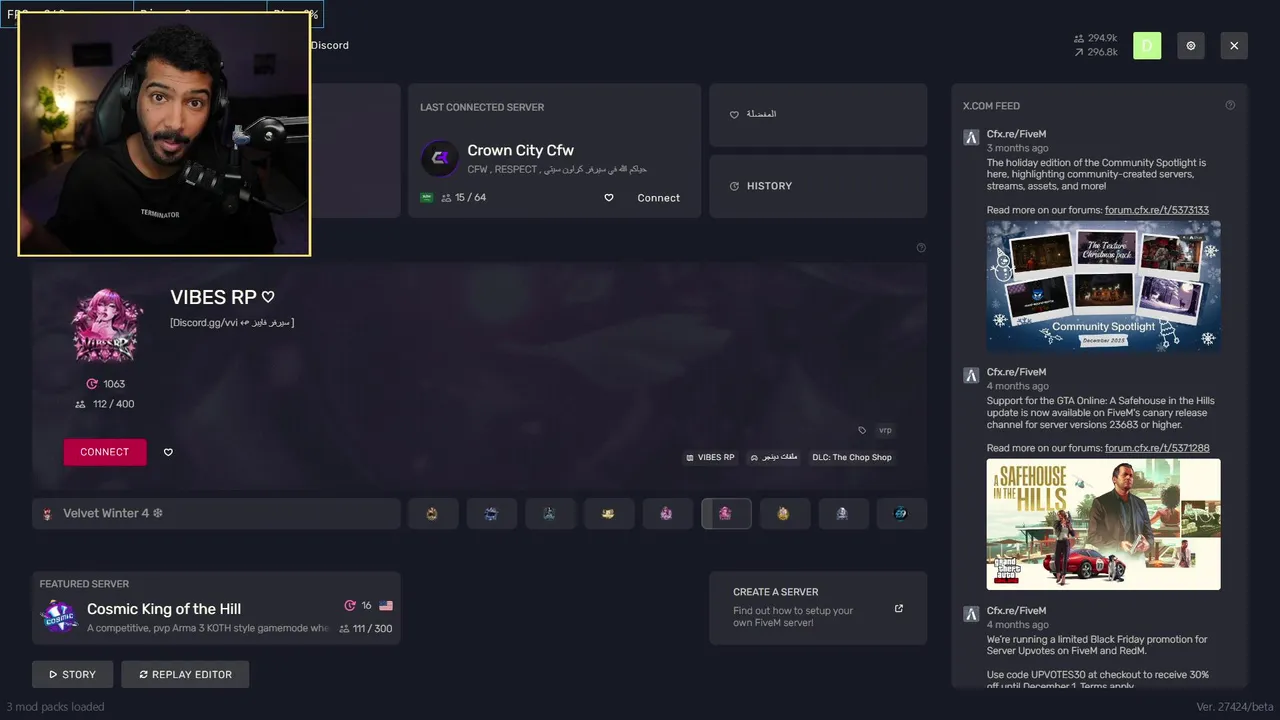Click the US flag on the featured server card
1280x720 pixels.
tap(386, 605)
